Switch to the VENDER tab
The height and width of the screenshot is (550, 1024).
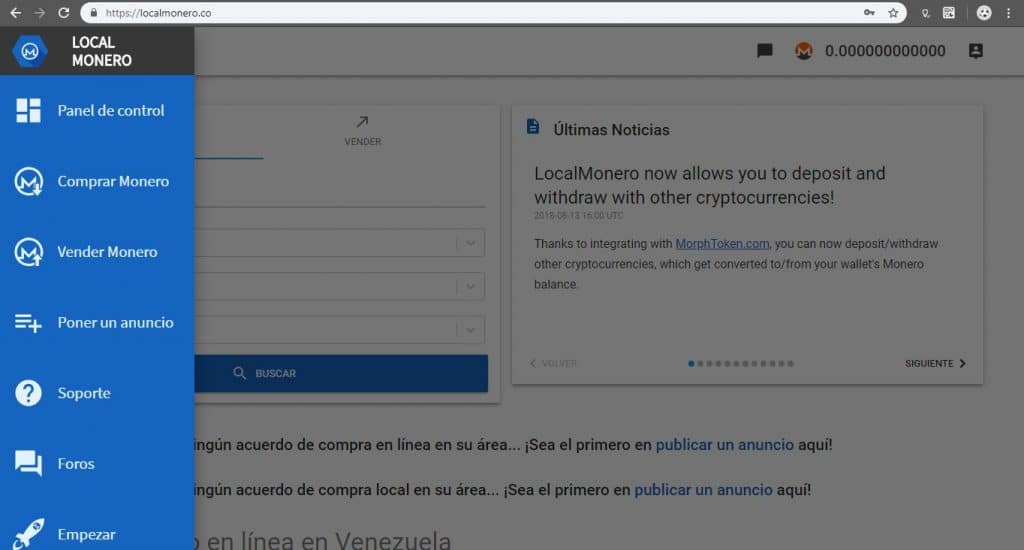tap(362, 131)
